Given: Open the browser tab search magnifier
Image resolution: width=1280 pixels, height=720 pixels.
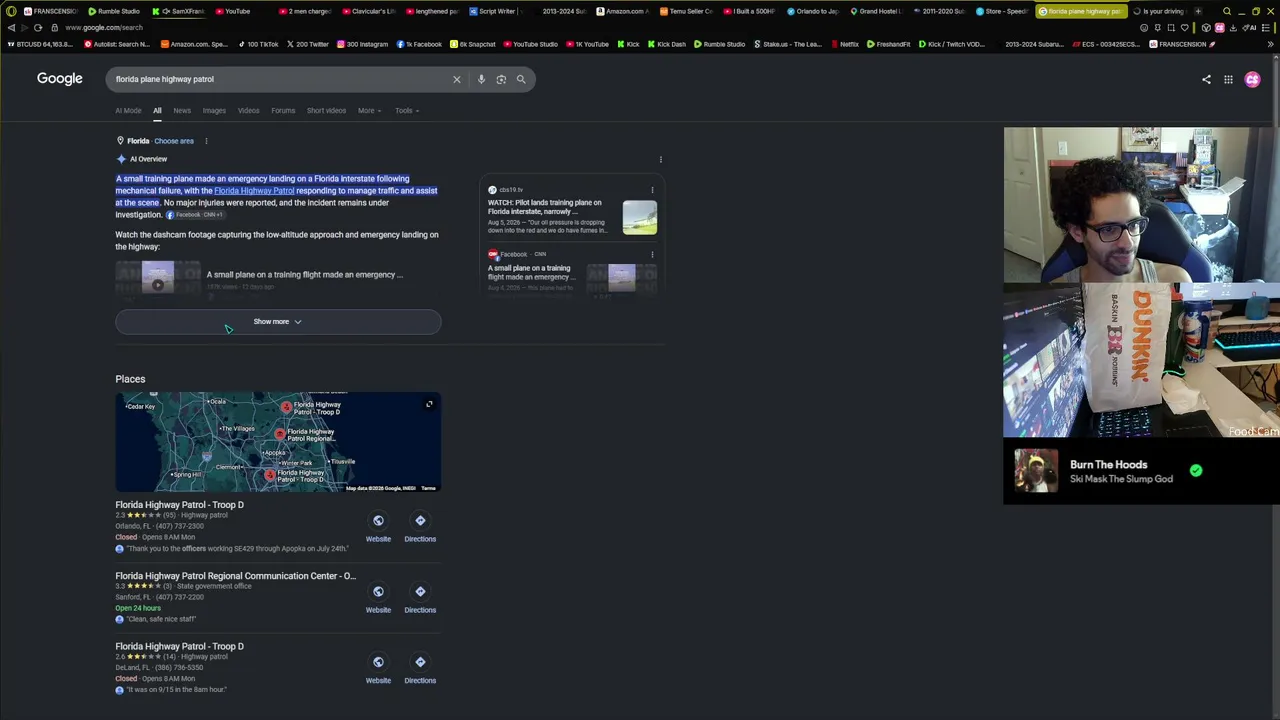Looking at the screenshot, I should pyautogui.click(x=1227, y=11).
